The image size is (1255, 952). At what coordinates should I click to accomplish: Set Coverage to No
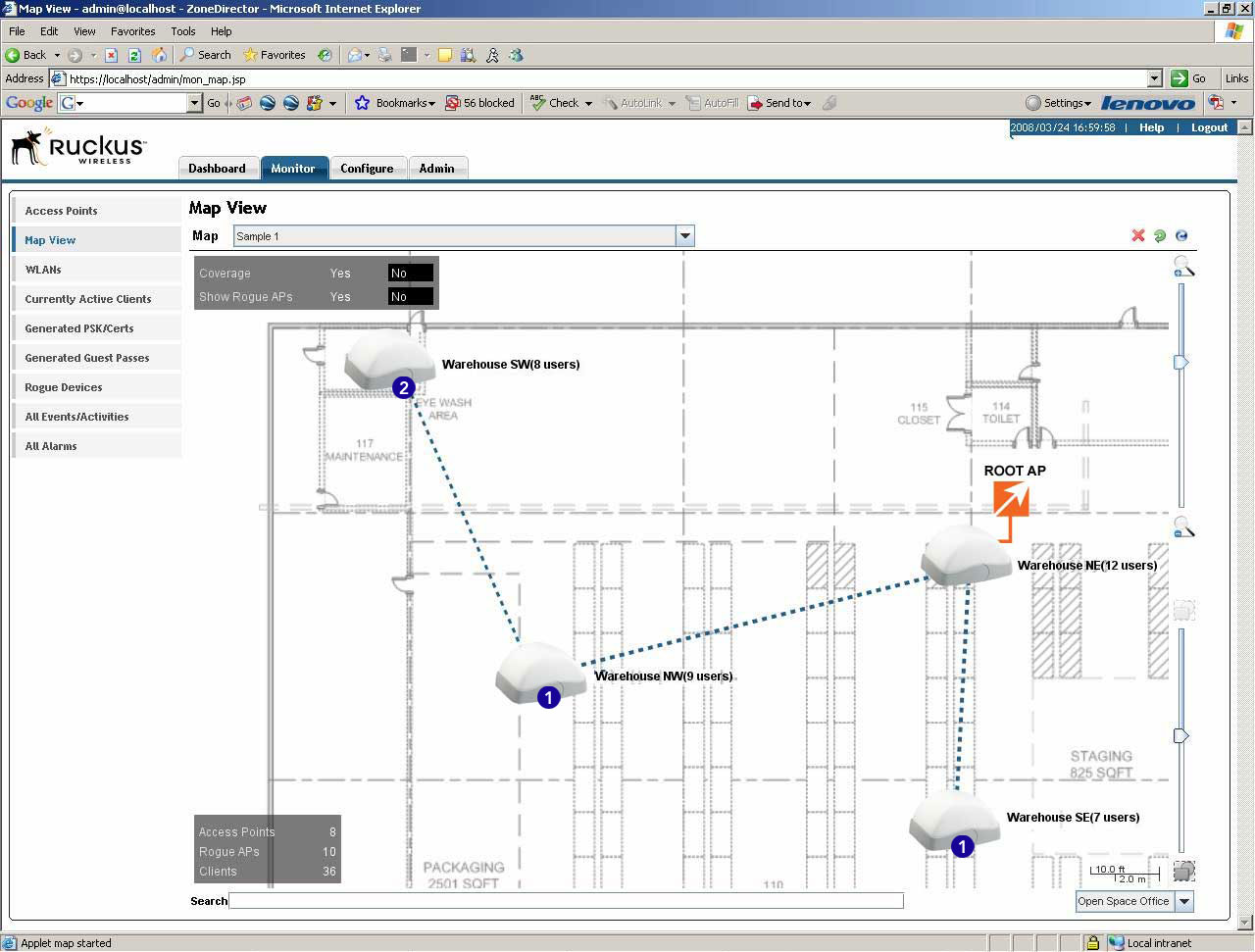410,274
